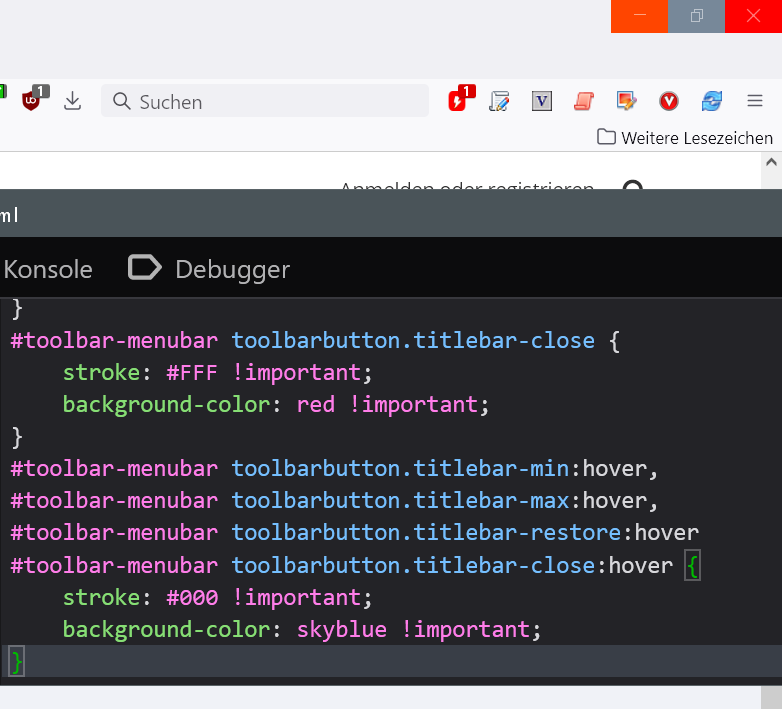Click the opening brace after titlebar-close:hover
The height and width of the screenshot is (709, 782).
(x=693, y=565)
